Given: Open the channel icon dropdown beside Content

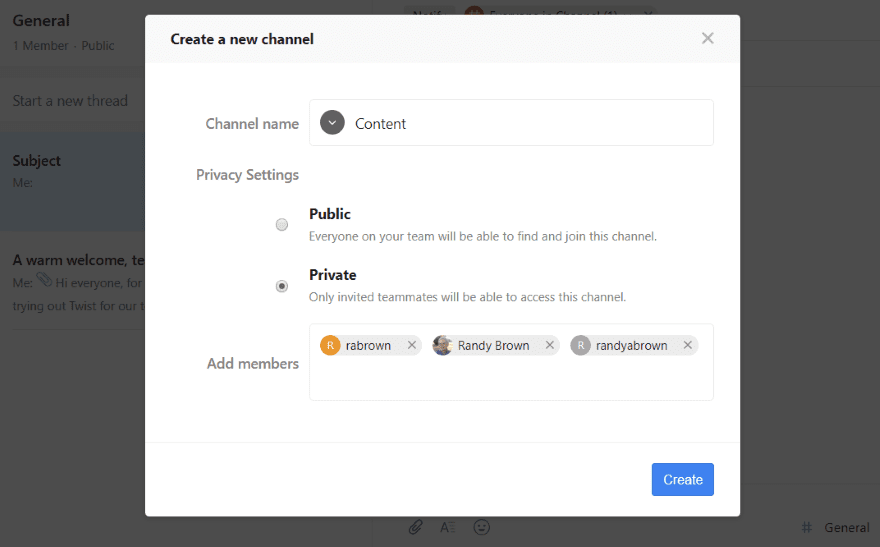Looking at the screenshot, I should click(x=332, y=123).
